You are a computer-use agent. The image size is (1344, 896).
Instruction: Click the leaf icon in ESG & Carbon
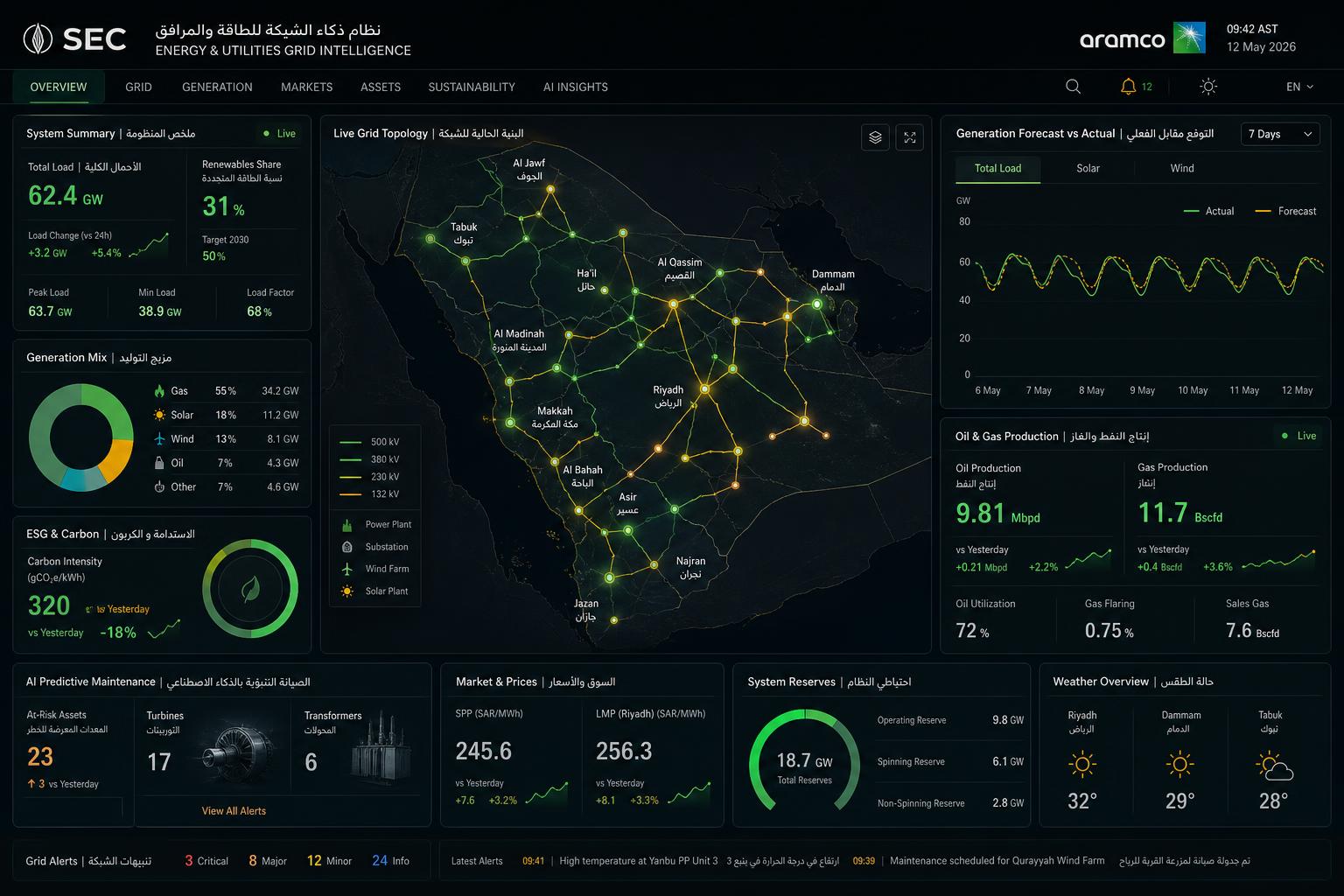250,589
